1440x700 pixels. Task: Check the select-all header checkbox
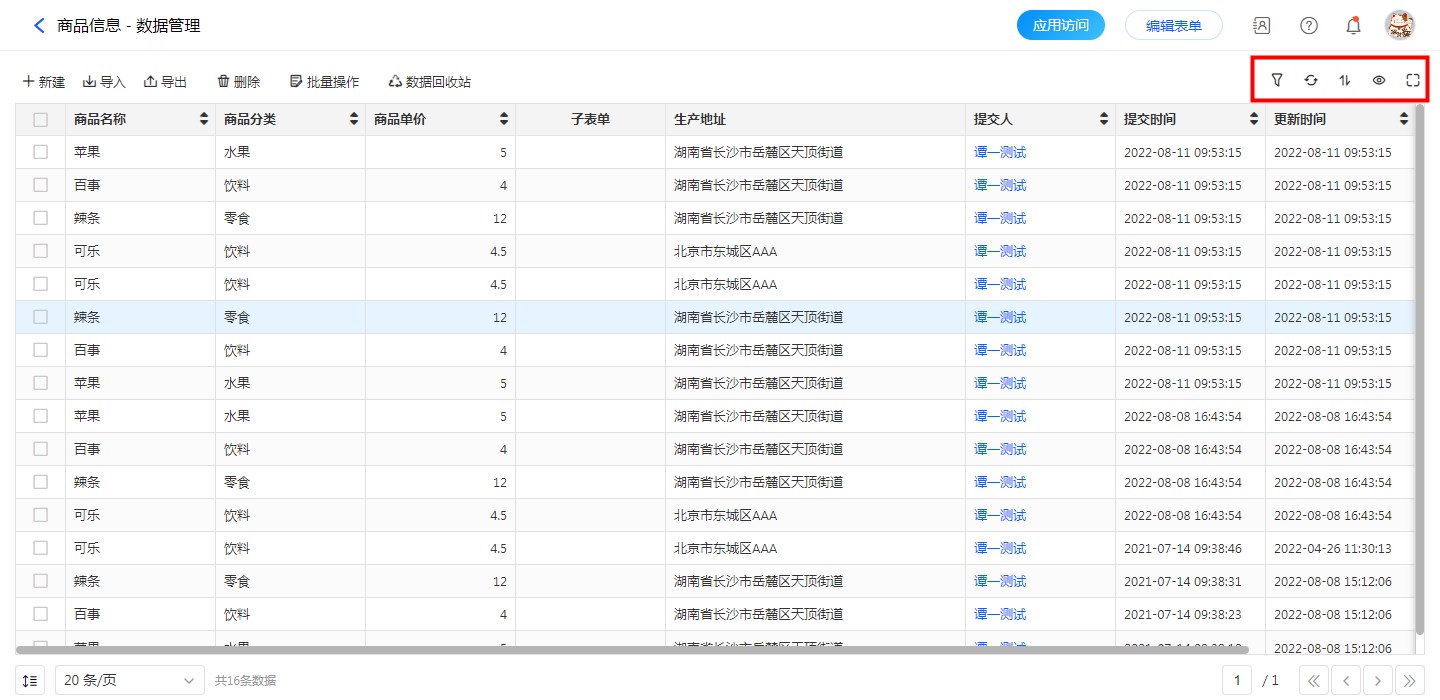[40, 120]
